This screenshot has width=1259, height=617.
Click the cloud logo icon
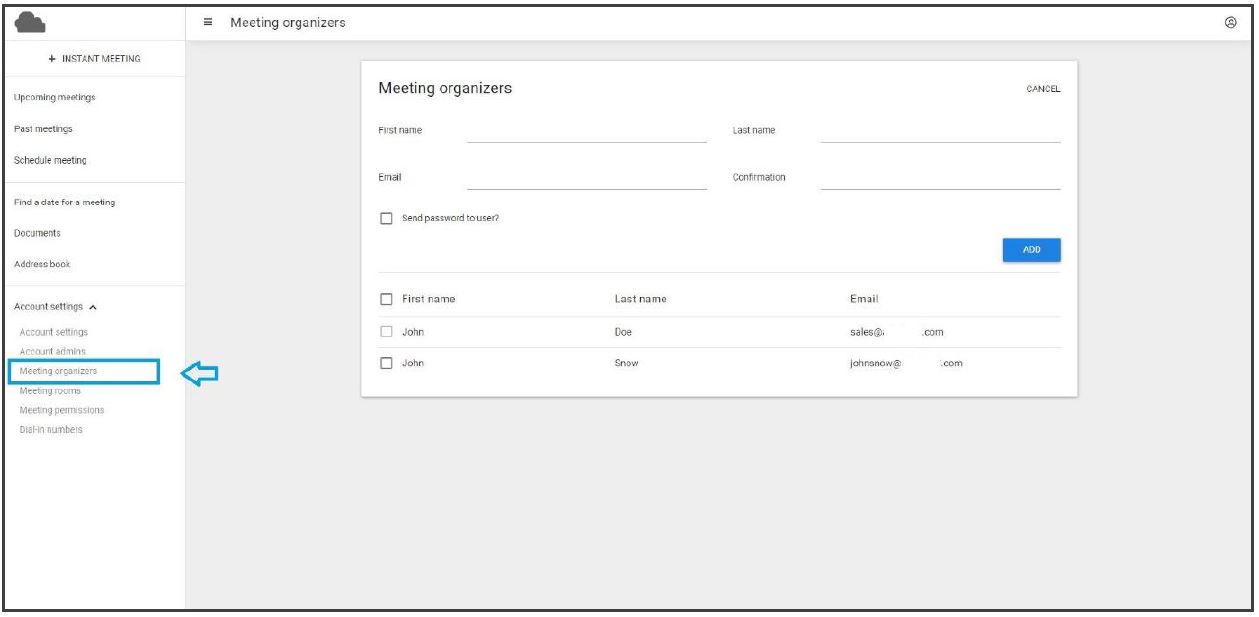coord(34,22)
